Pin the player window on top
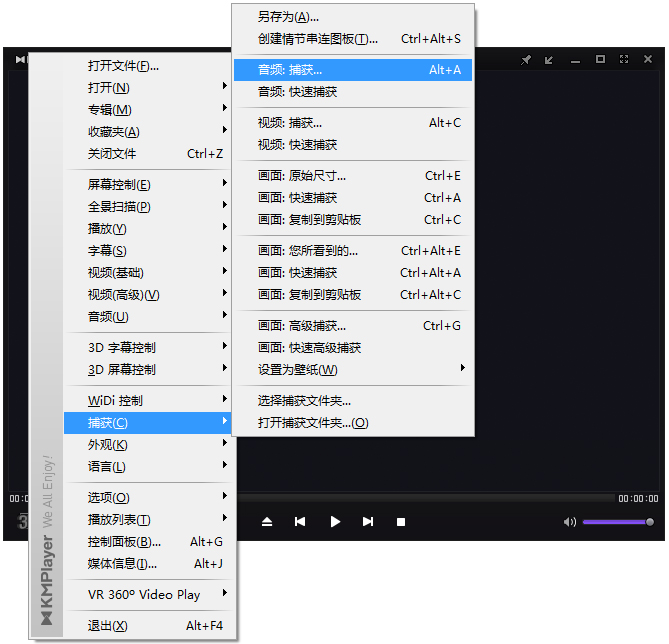 [x=526, y=59]
